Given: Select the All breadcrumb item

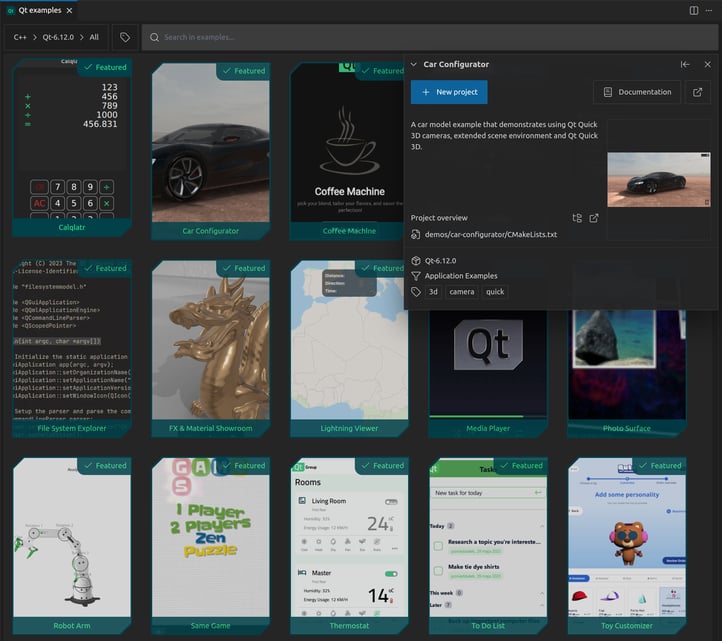Looking at the screenshot, I should 94,37.
